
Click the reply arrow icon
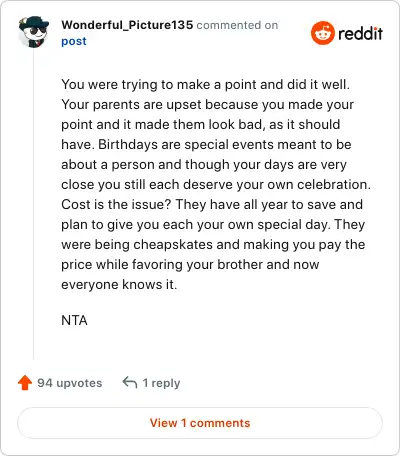pos(130,382)
